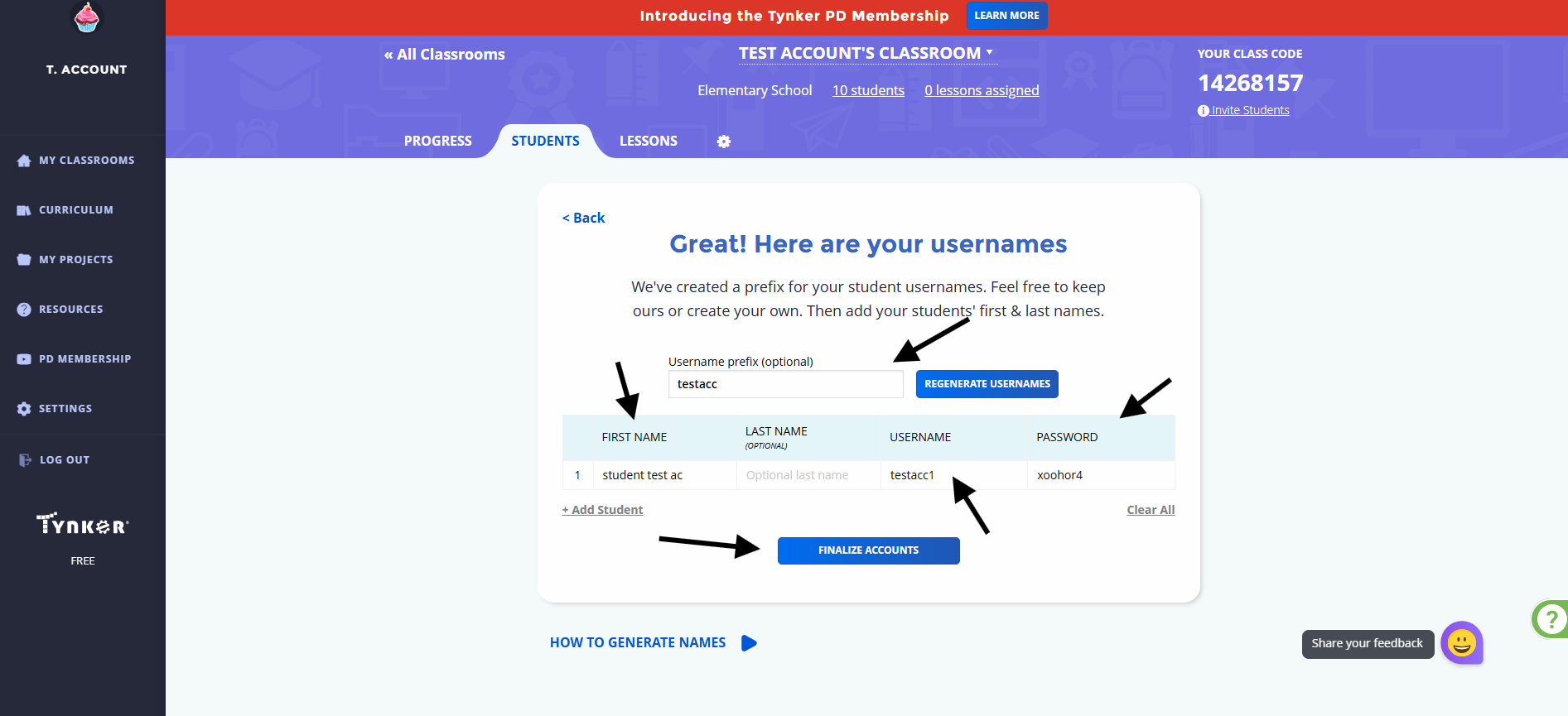The height and width of the screenshot is (716, 1568).
Task: Switch to the Progress tab
Action: (x=438, y=141)
